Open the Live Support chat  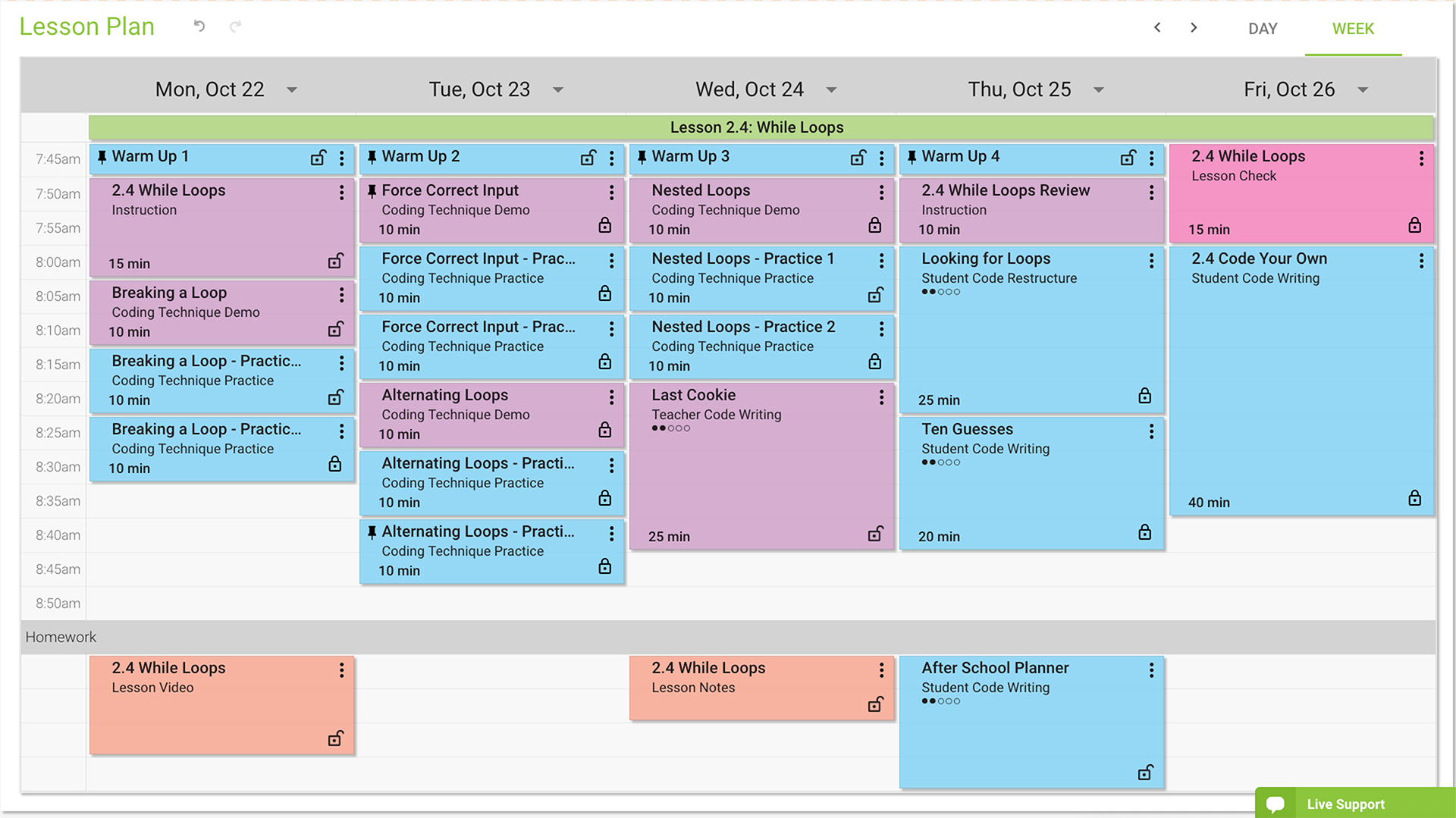coord(1345,804)
